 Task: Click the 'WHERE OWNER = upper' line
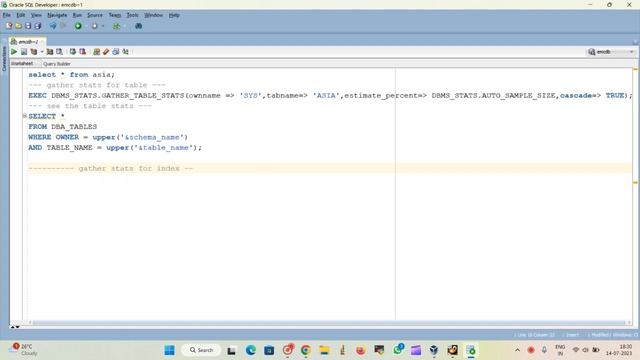108,137
